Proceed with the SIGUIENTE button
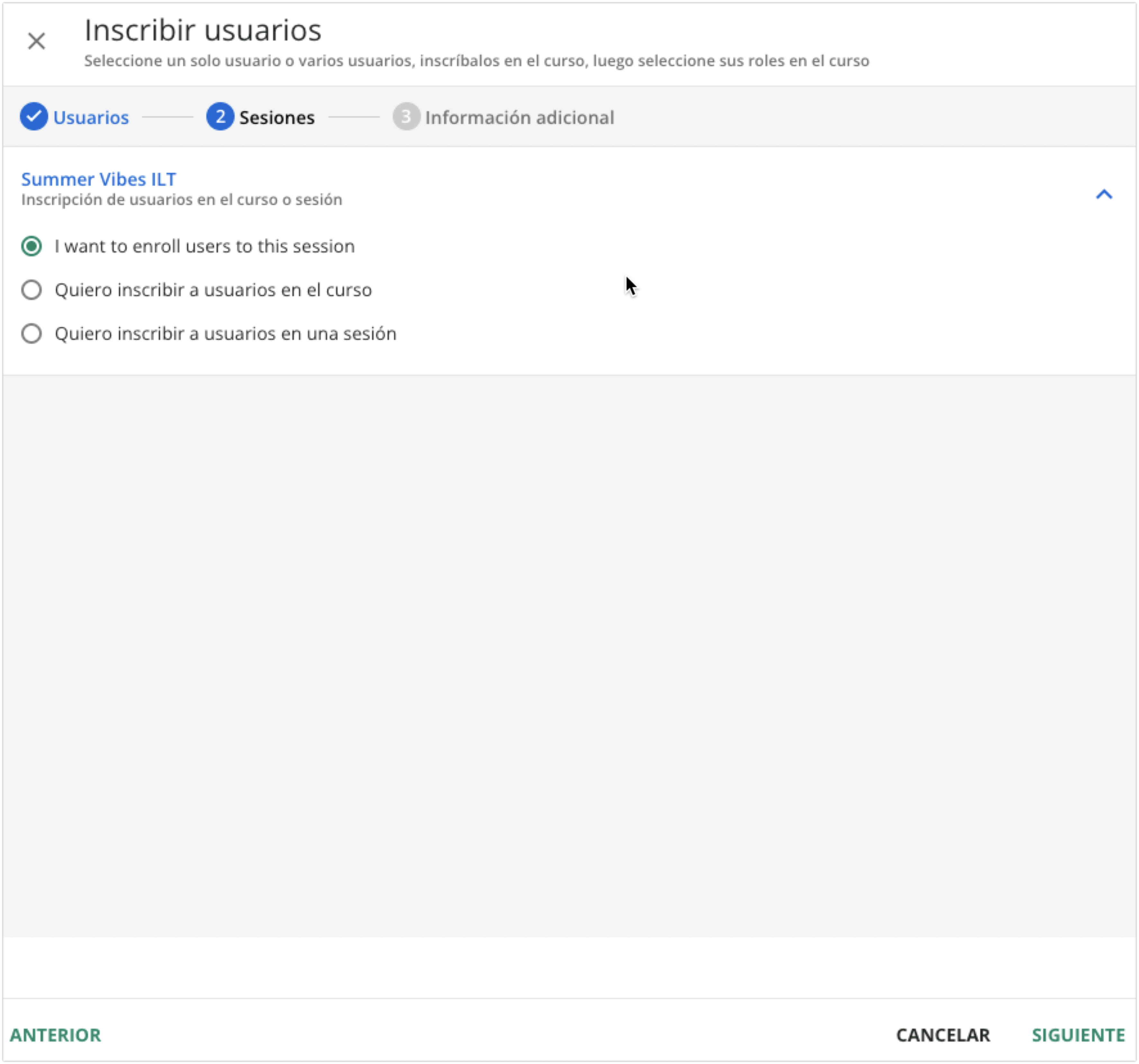 point(1078,1035)
